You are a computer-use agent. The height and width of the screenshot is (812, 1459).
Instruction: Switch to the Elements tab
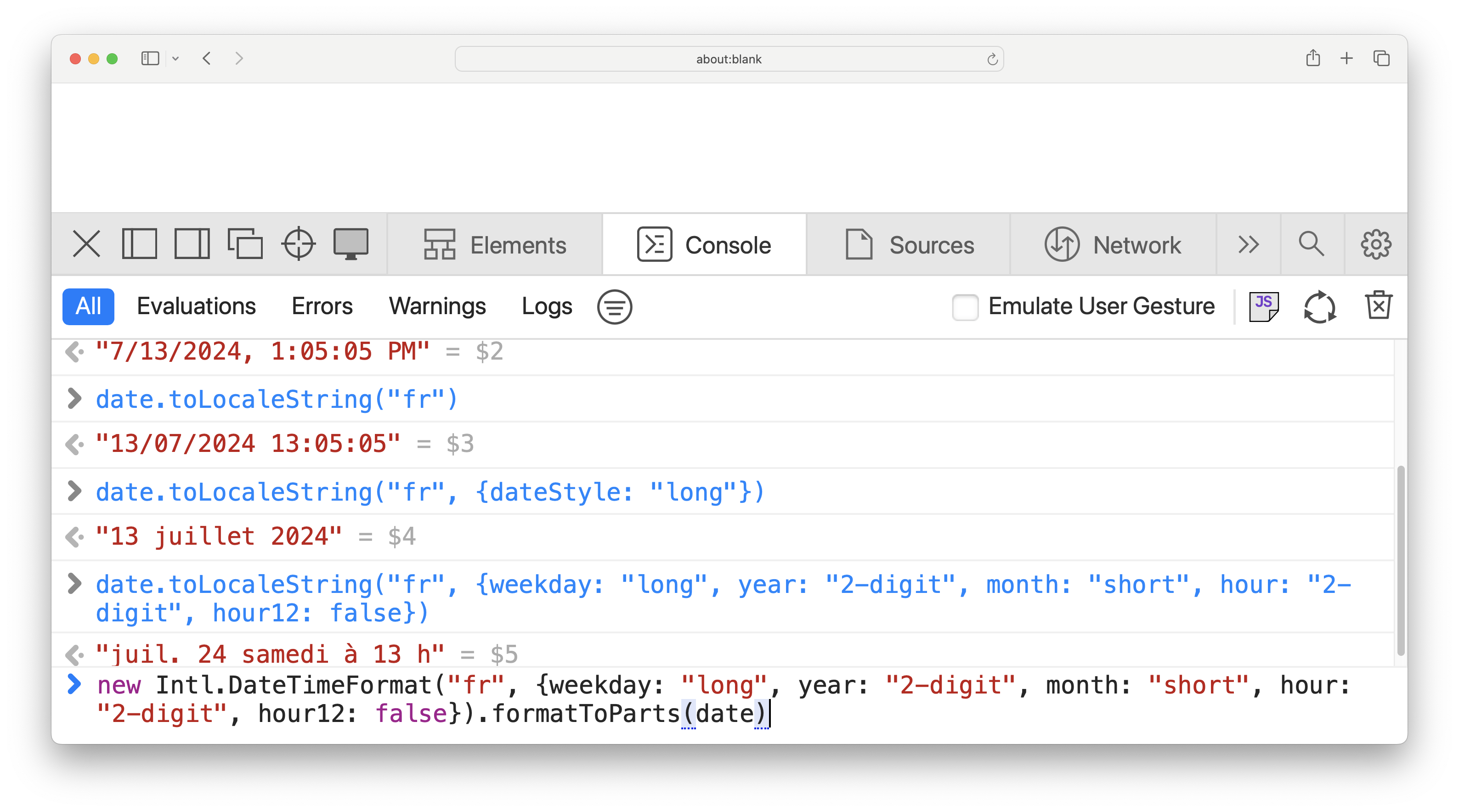tap(495, 245)
